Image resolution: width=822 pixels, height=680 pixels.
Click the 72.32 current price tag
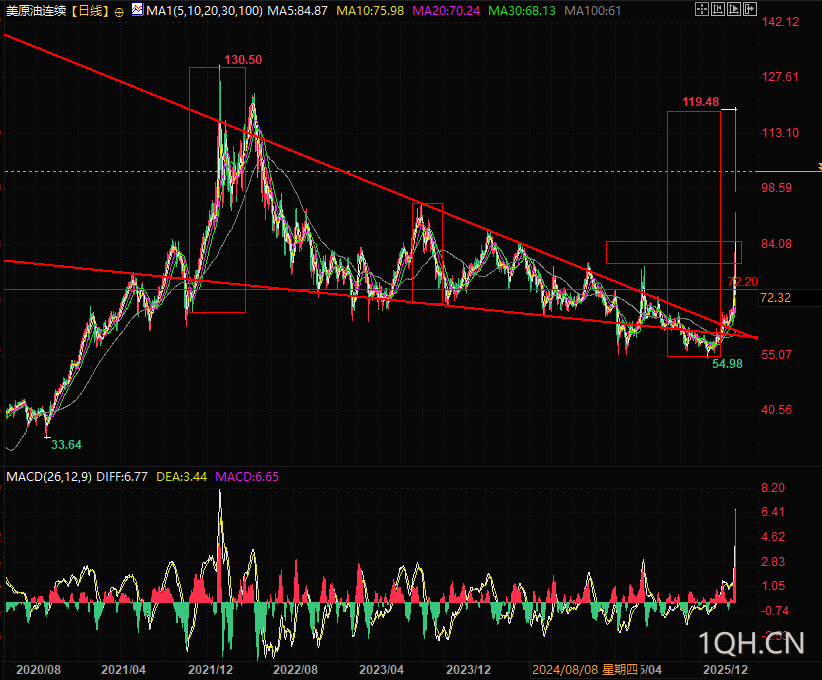click(x=775, y=298)
